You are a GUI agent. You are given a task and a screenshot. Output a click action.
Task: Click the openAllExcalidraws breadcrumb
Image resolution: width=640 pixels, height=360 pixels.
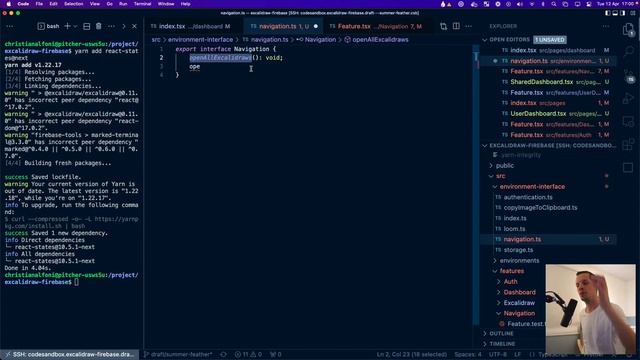pos(376,40)
